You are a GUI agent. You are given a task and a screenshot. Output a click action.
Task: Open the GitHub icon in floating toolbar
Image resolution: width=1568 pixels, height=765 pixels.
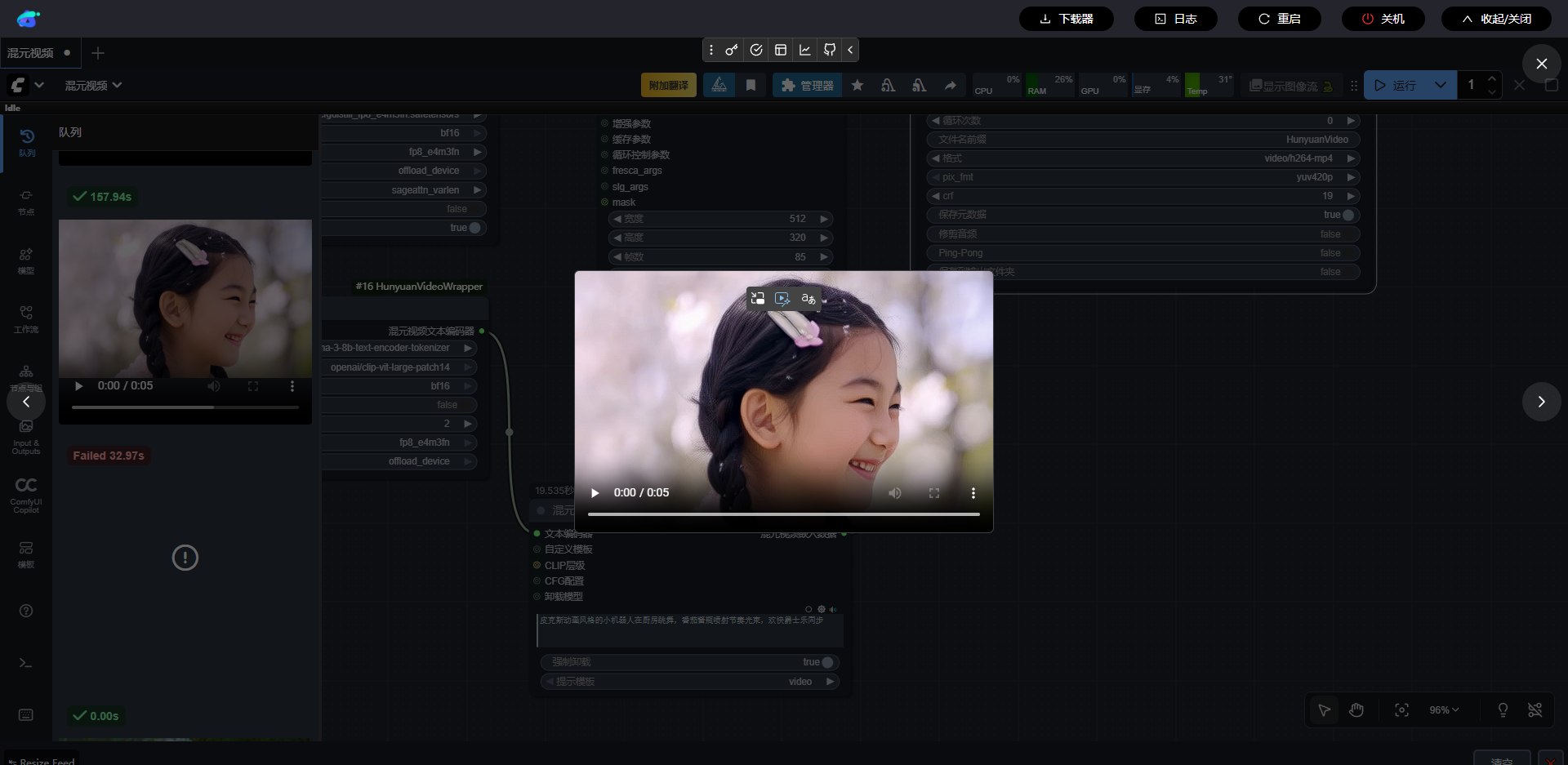pyautogui.click(x=830, y=50)
